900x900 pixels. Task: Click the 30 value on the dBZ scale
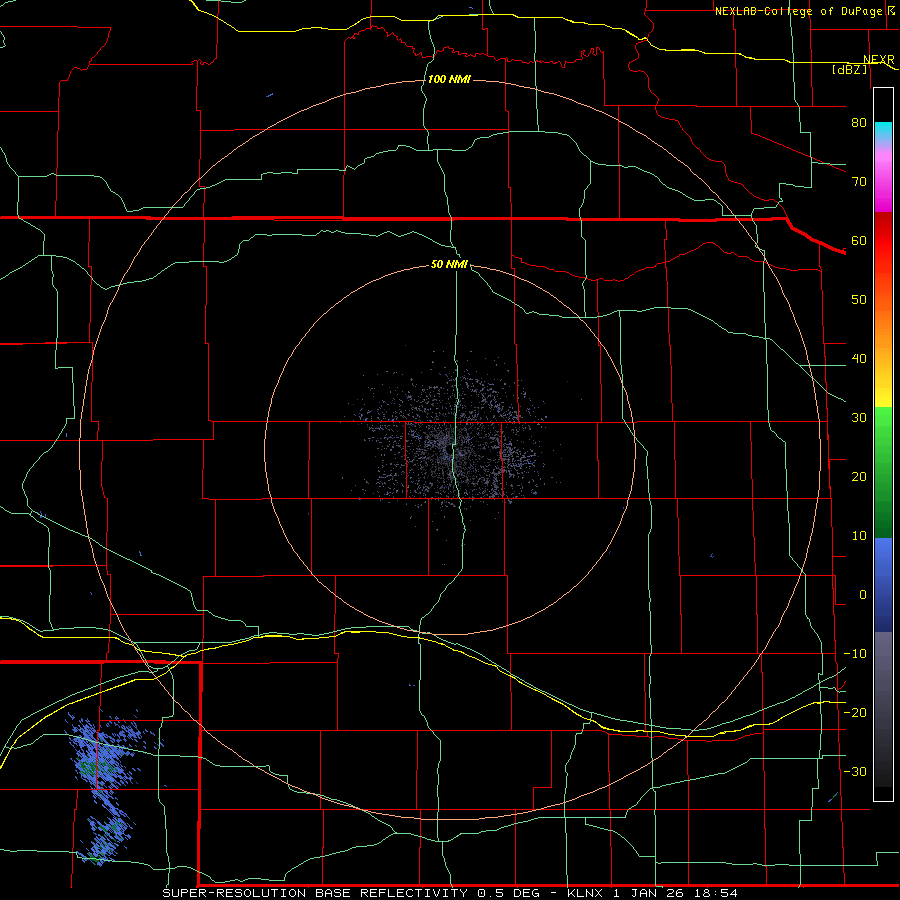(859, 417)
